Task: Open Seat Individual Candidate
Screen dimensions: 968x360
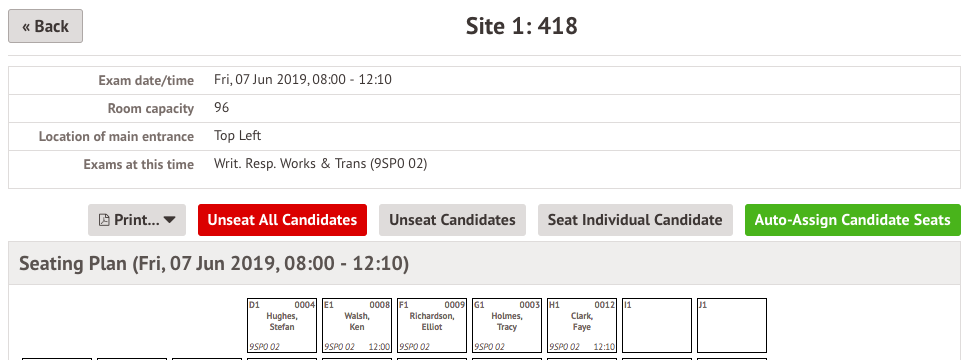Action: (635, 220)
